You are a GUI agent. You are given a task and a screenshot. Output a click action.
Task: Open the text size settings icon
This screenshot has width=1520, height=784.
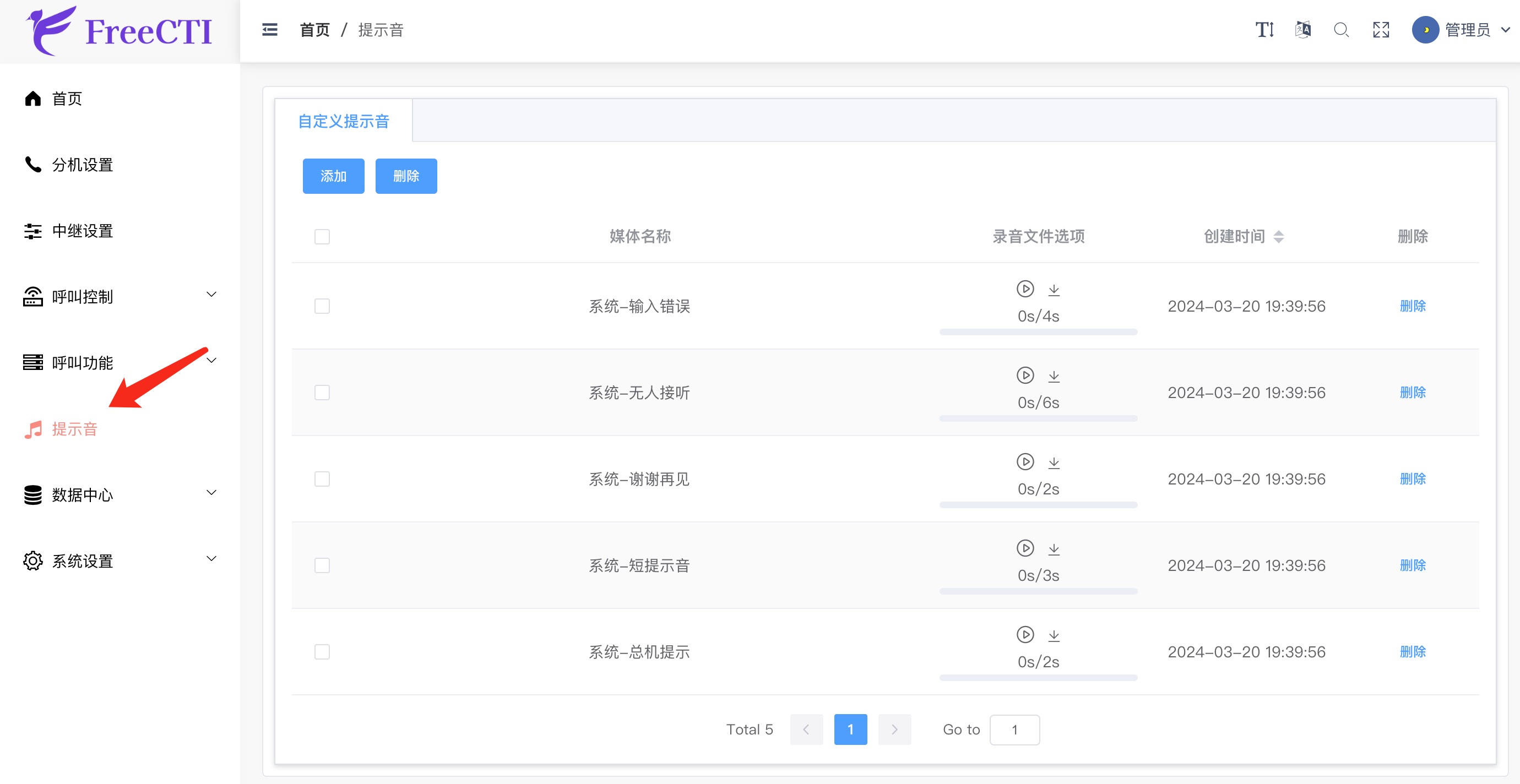coord(1264,30)
